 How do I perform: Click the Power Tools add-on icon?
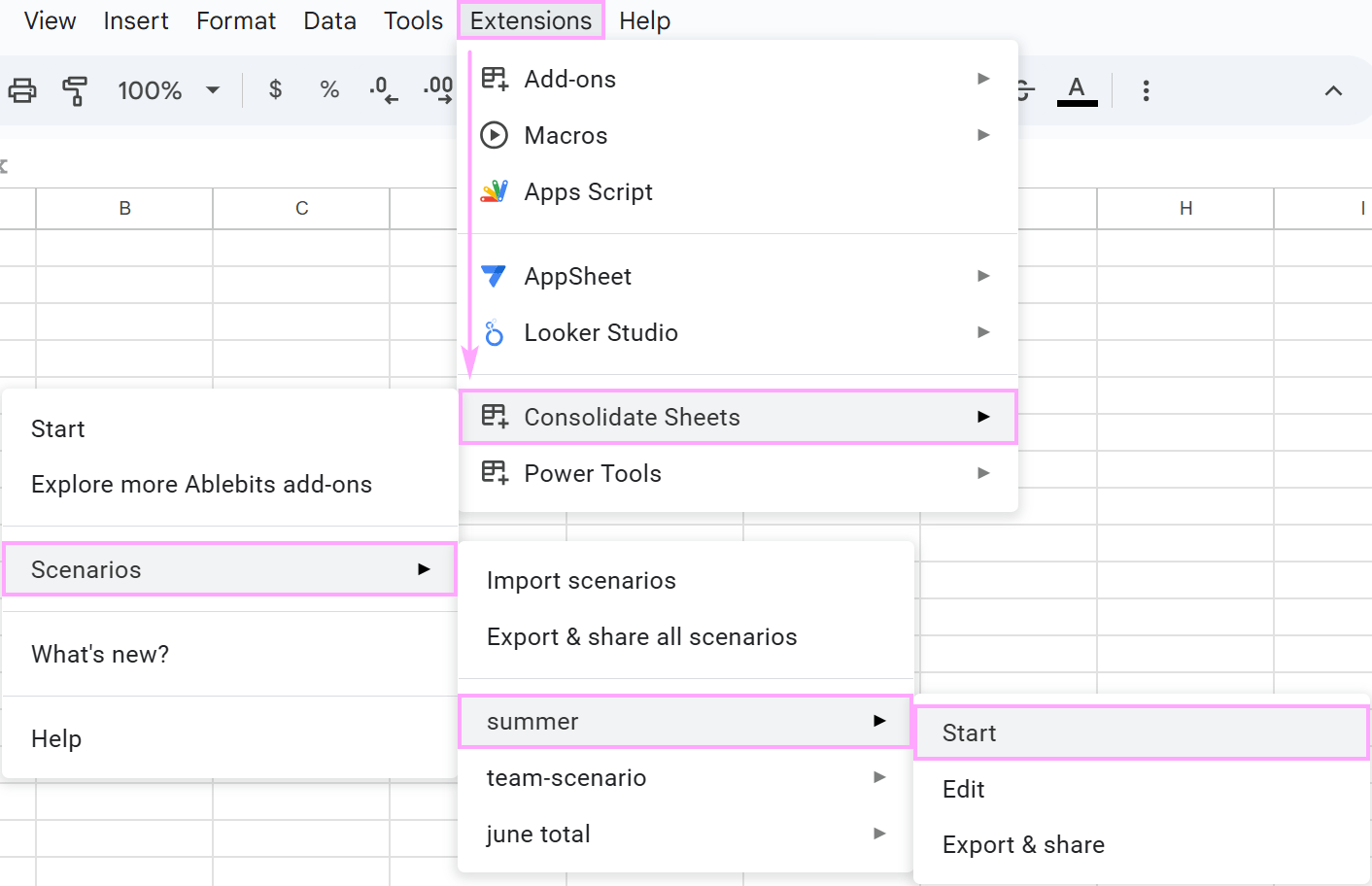click(495, 473)
